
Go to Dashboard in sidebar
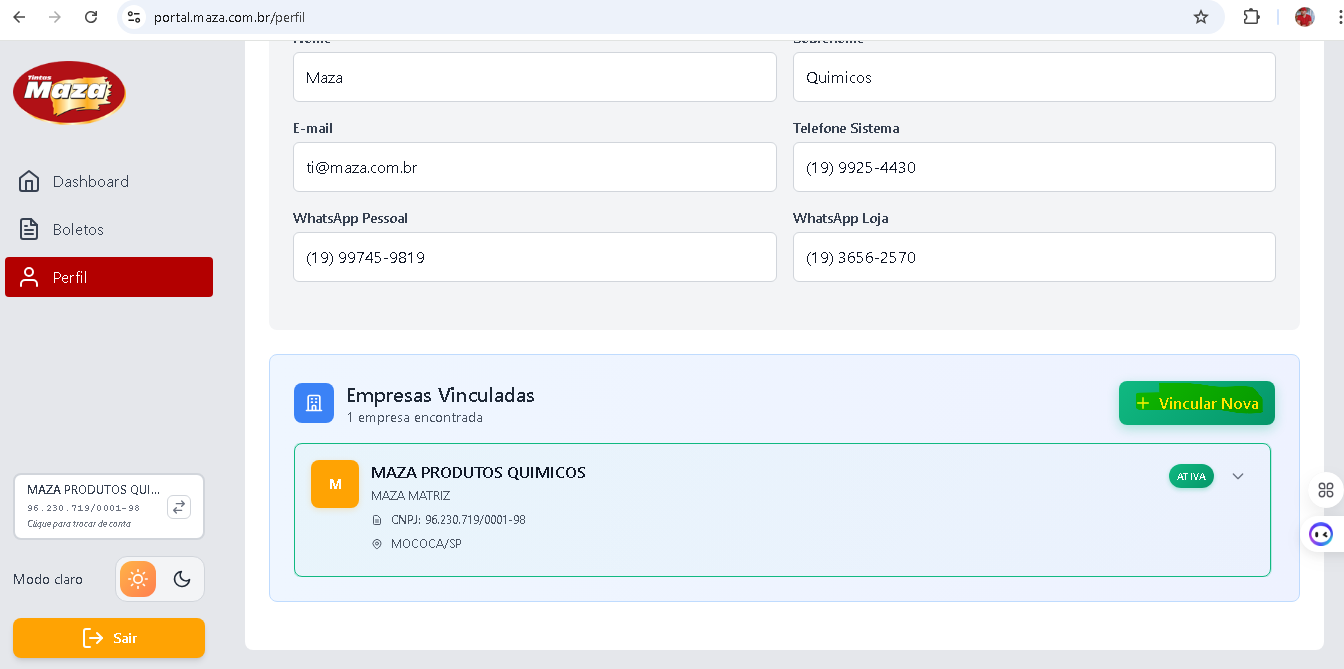click(90, 181)
